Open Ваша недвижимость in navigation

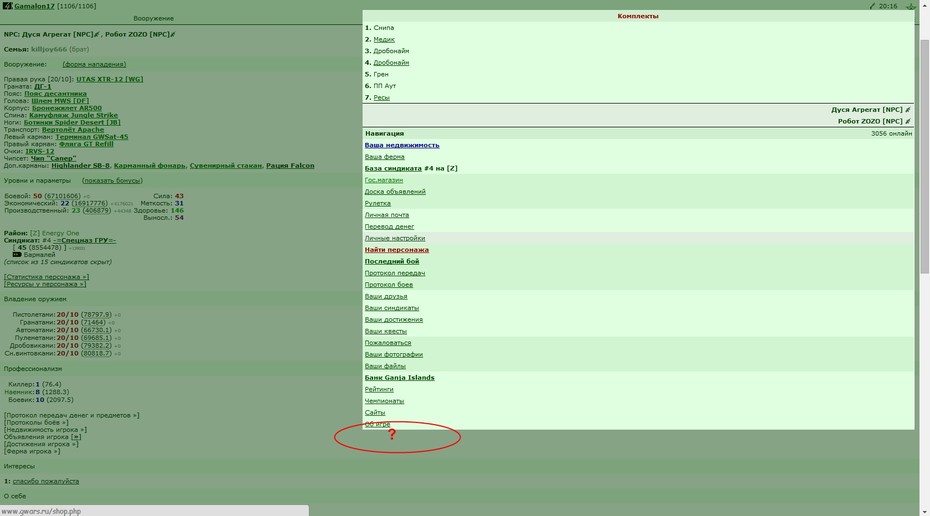[x=402, y=145]
